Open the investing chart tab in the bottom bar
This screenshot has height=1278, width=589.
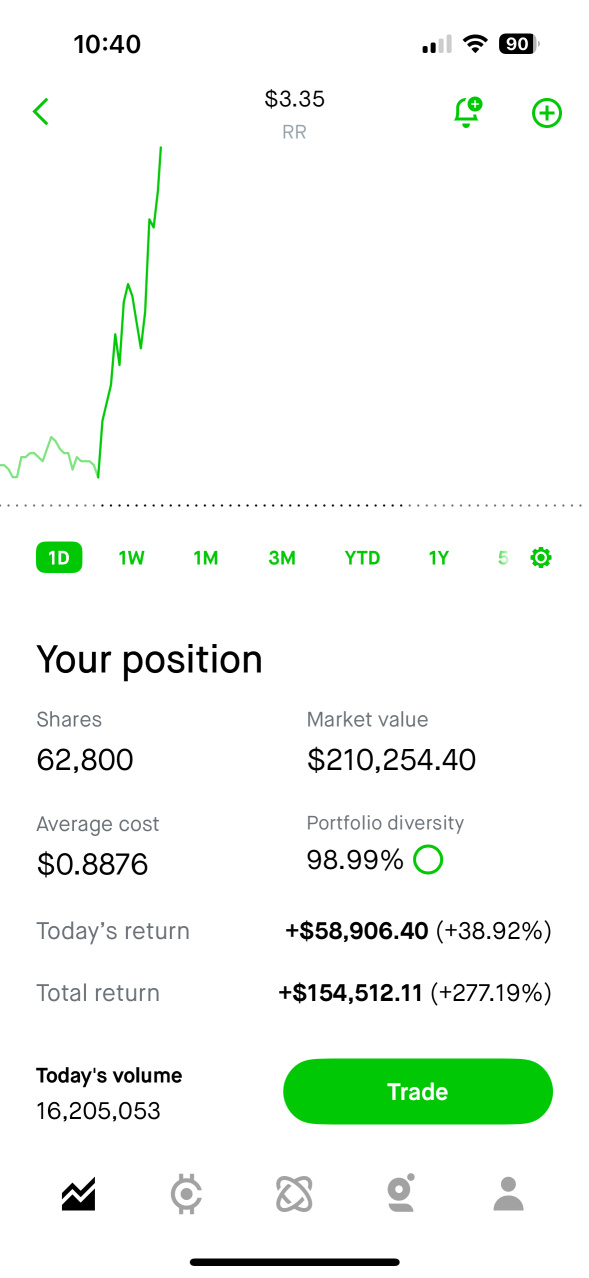[78, 1193]
